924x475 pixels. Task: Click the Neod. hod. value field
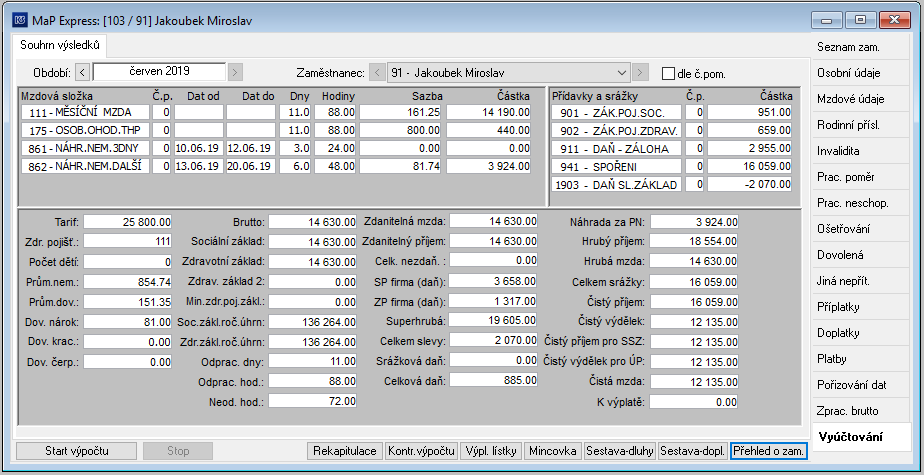(313, 401)
